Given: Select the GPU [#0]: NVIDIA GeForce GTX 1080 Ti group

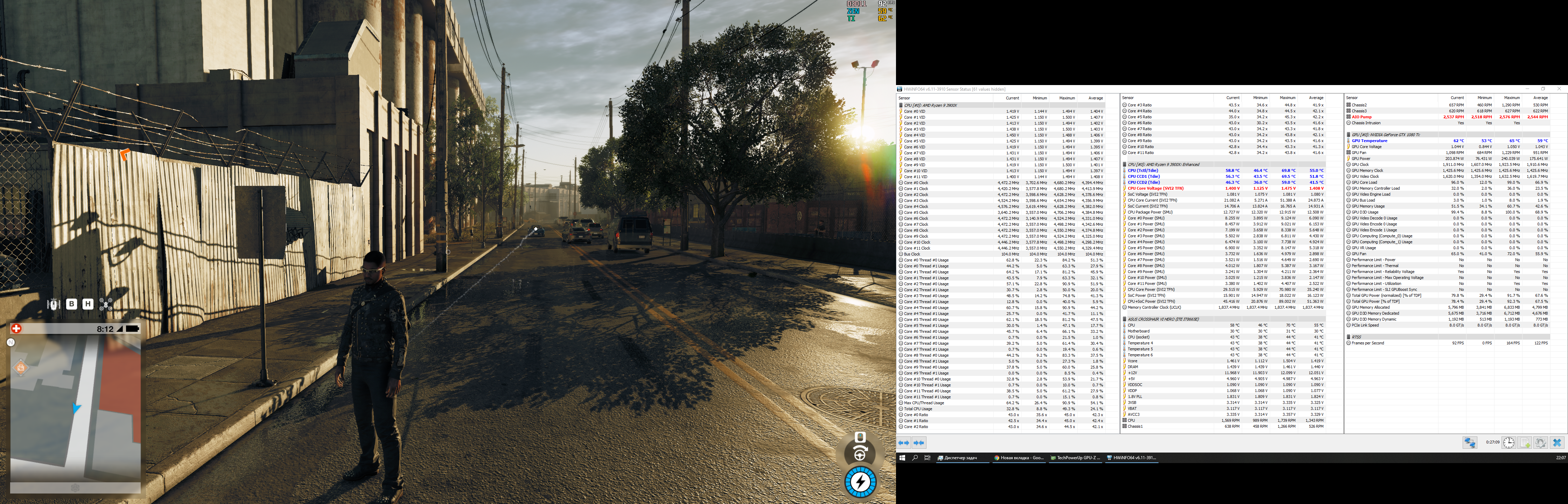Looking at the screenshot, I should (x=1385, y=134).
